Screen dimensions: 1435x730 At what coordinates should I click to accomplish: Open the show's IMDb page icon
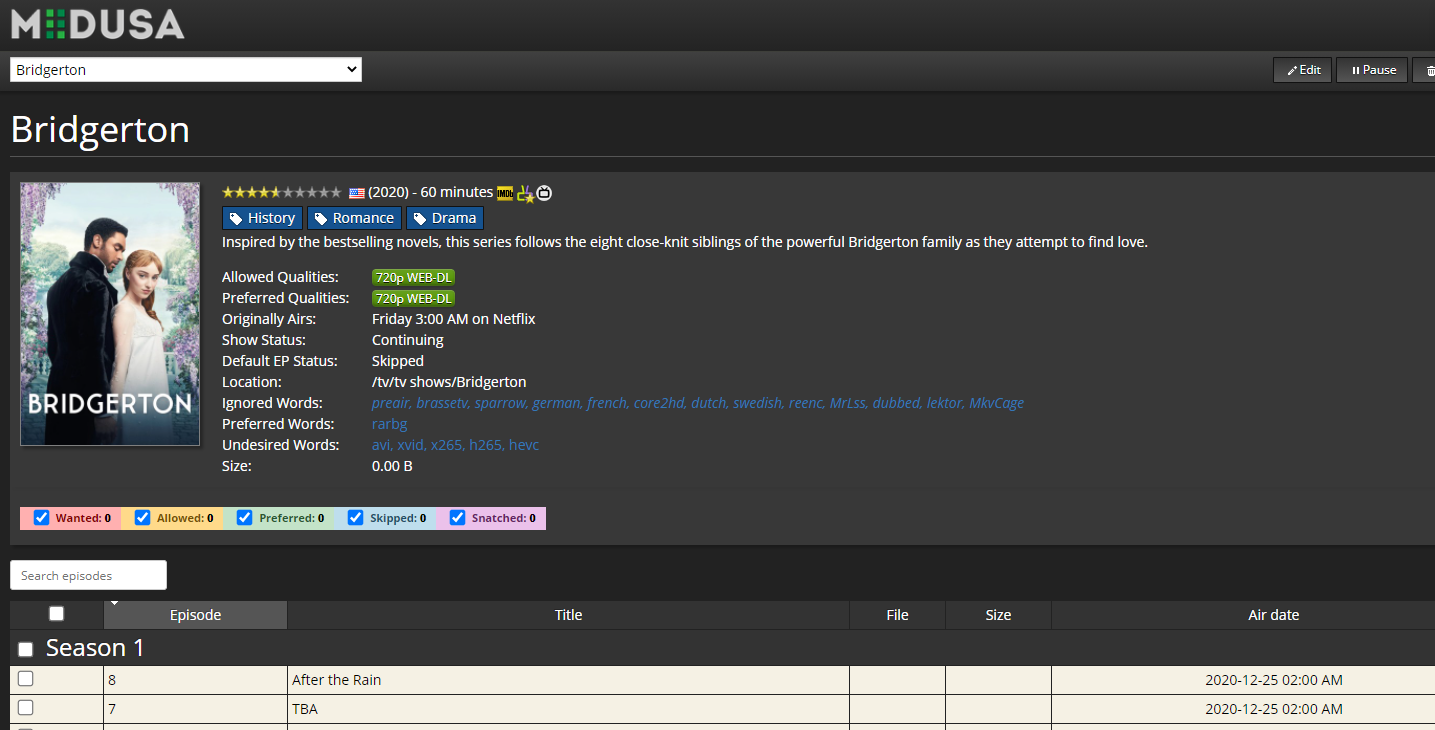505,193
